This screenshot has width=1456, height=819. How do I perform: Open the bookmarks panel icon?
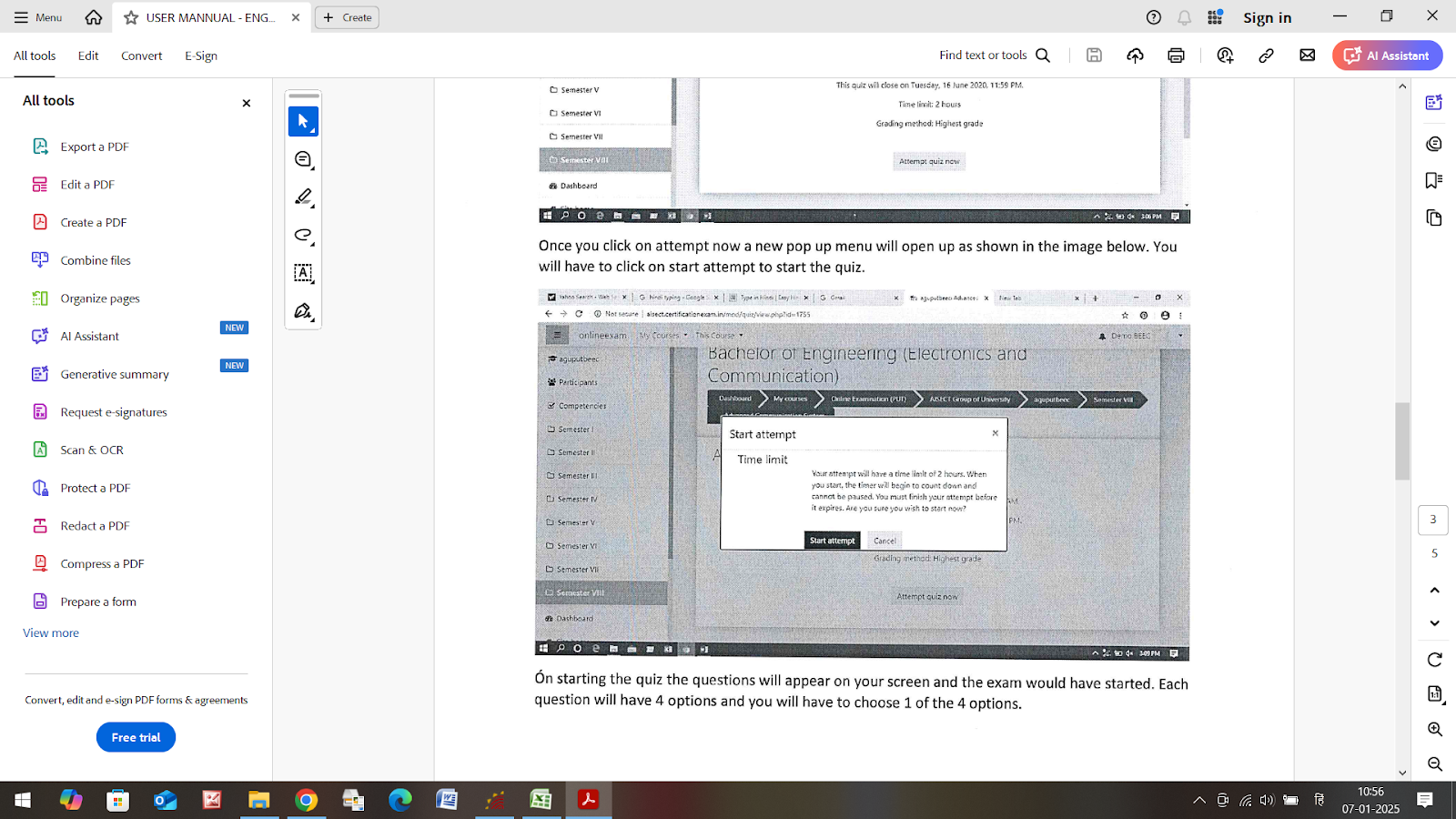[1434, 180]
